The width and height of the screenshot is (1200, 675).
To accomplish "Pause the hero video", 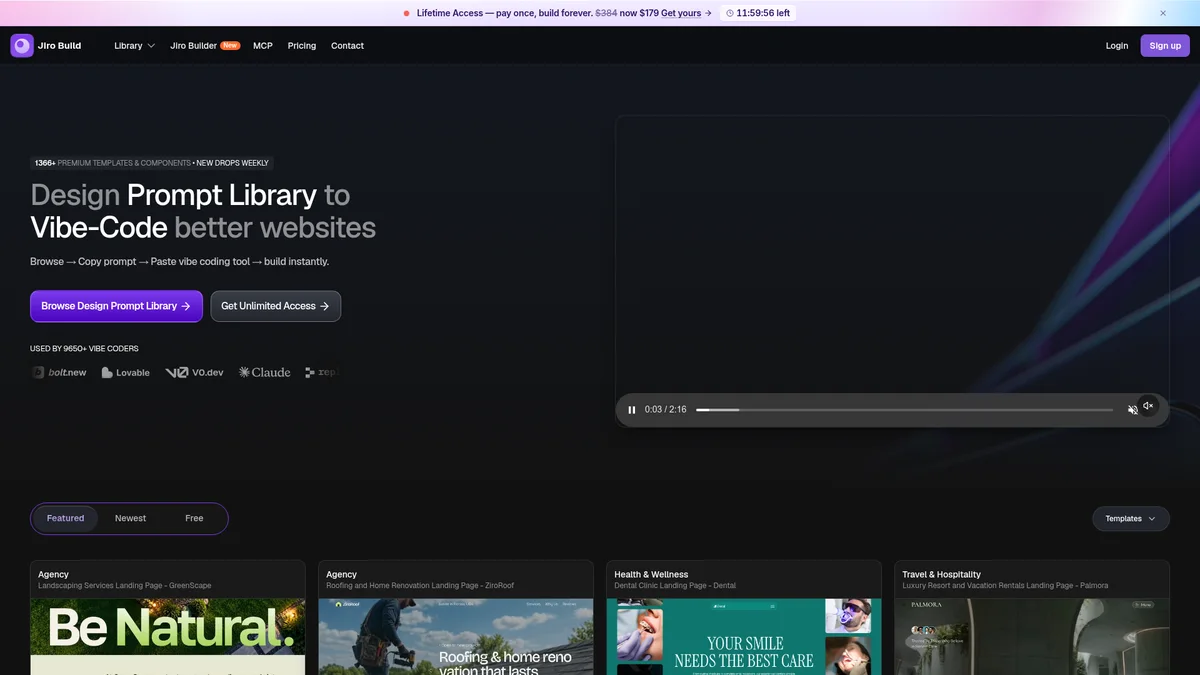I will click(x=632, y=410).
